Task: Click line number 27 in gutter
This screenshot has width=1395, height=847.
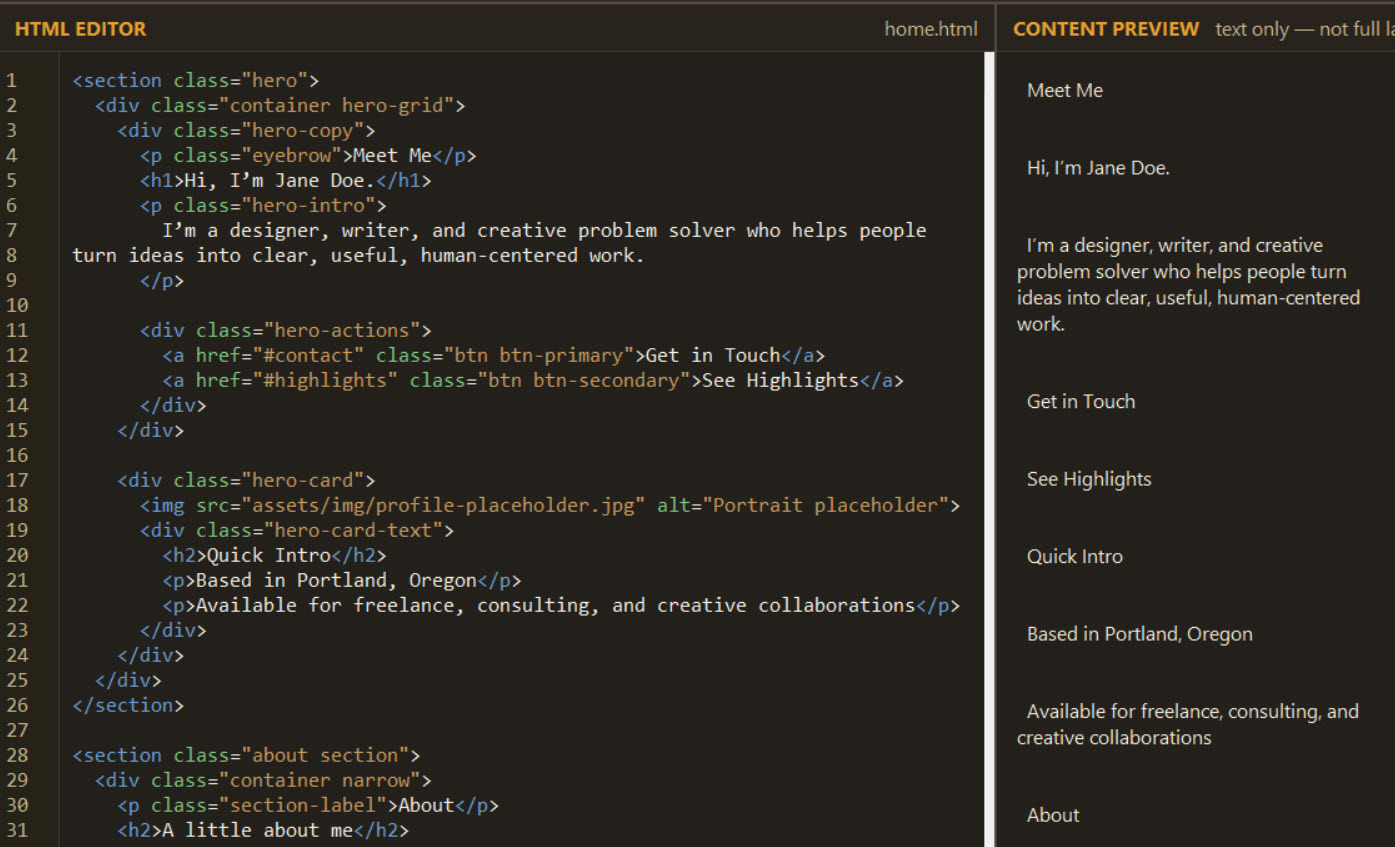Action: pyautogui.click(x=17, y=730)
